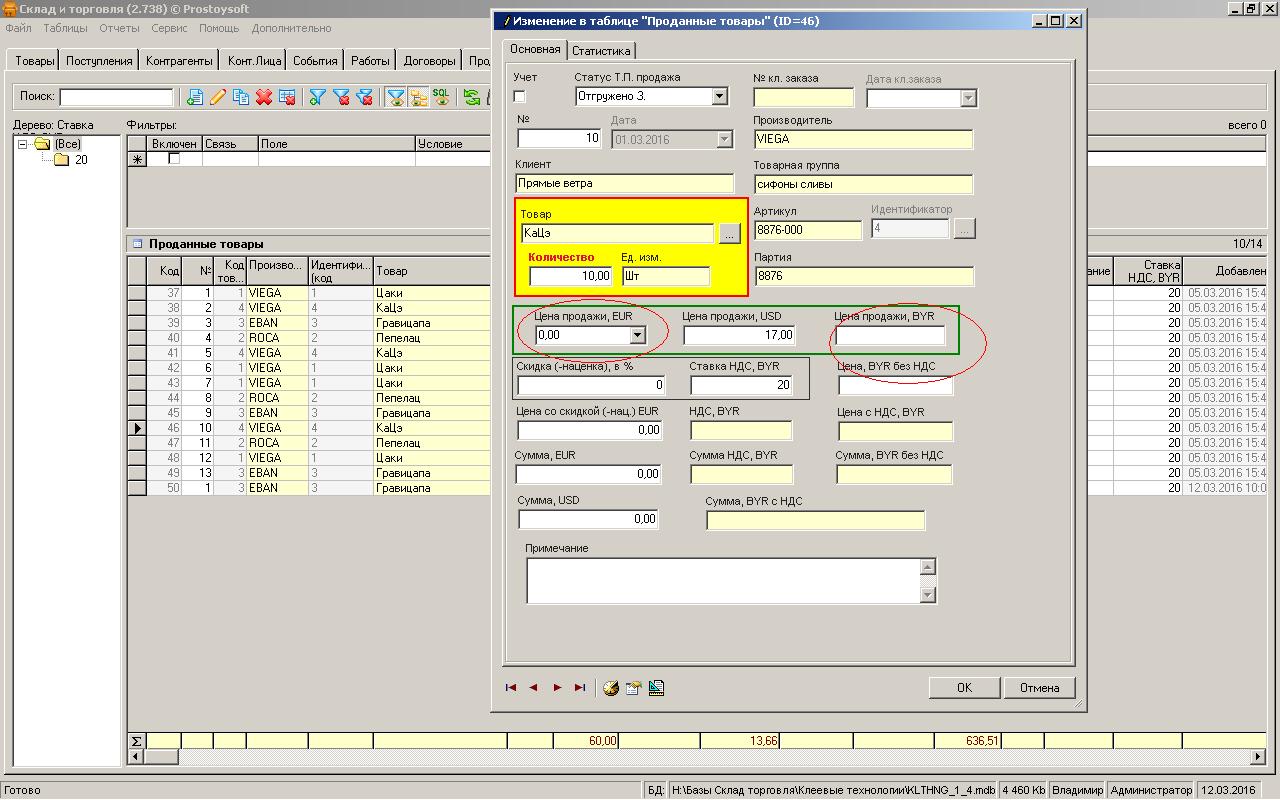Open the Статус Т.П. продажа dropdown

click(x=719, y=97)
